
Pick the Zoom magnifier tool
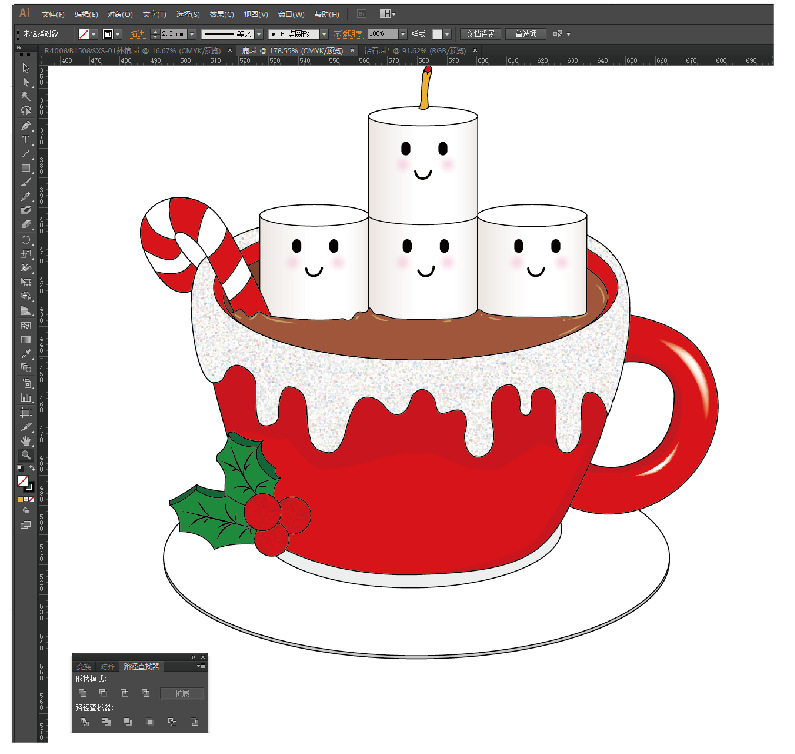[x=26, y=455]
